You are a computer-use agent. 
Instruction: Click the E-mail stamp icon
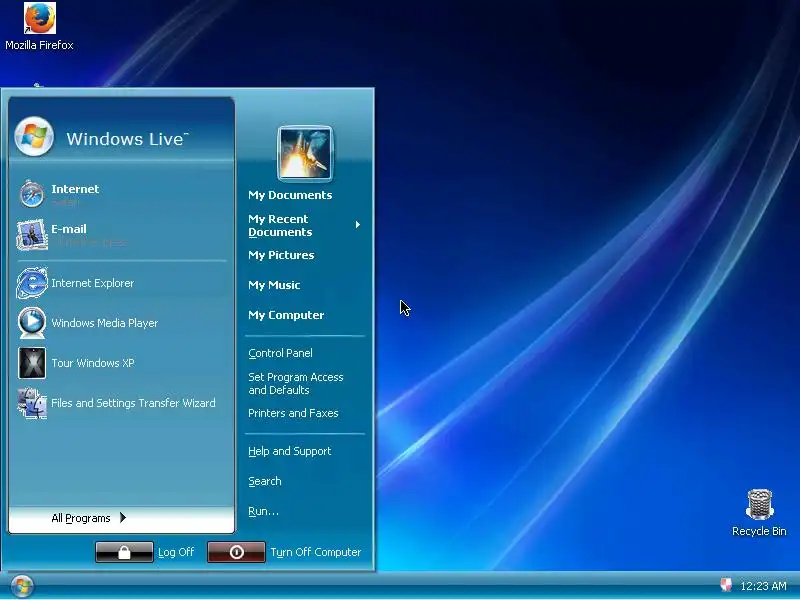click(32, 235)
